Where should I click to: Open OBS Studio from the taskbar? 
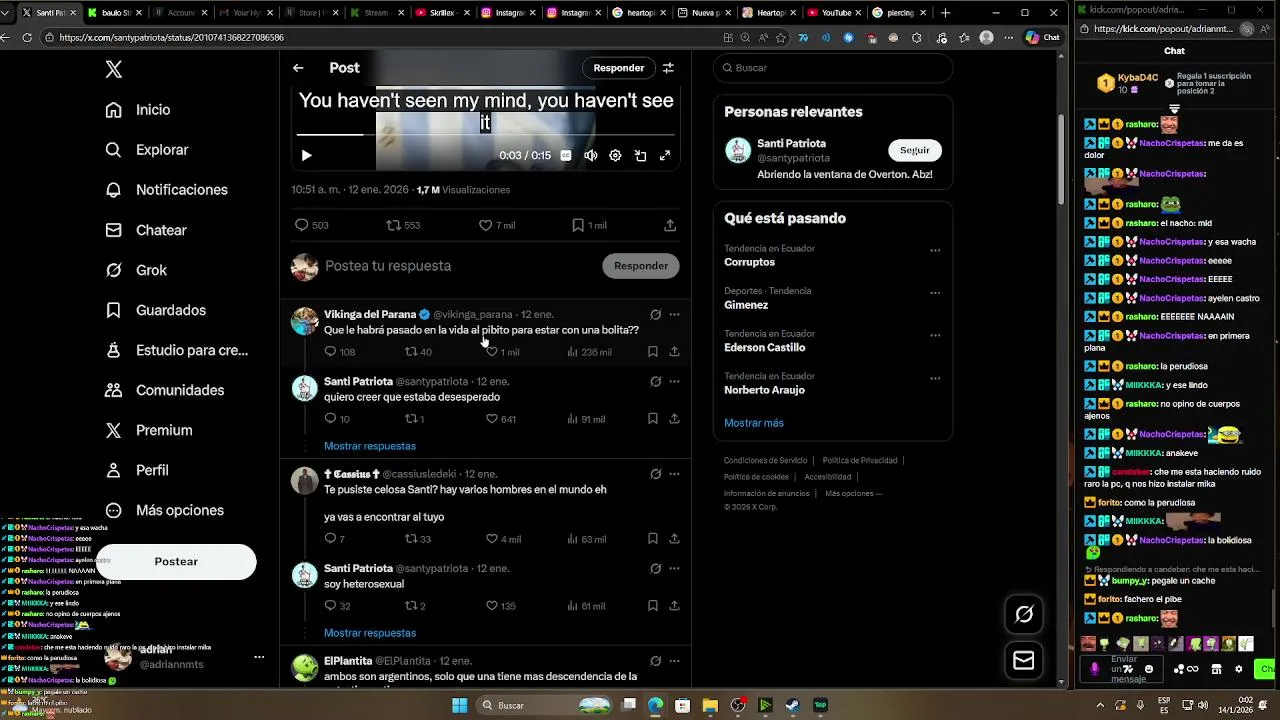[738, 705]
